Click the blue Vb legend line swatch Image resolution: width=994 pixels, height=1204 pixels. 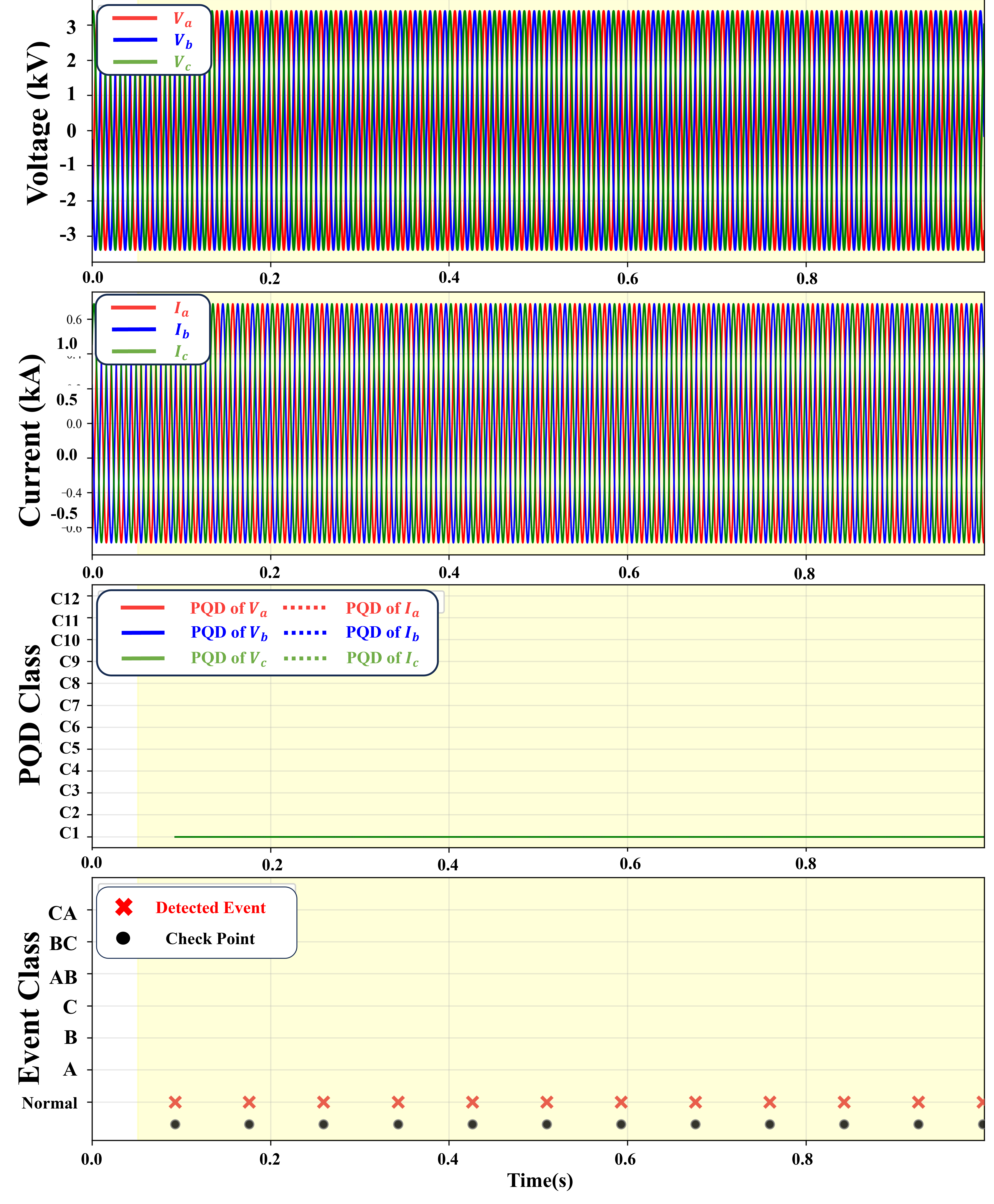pos(135,40)
